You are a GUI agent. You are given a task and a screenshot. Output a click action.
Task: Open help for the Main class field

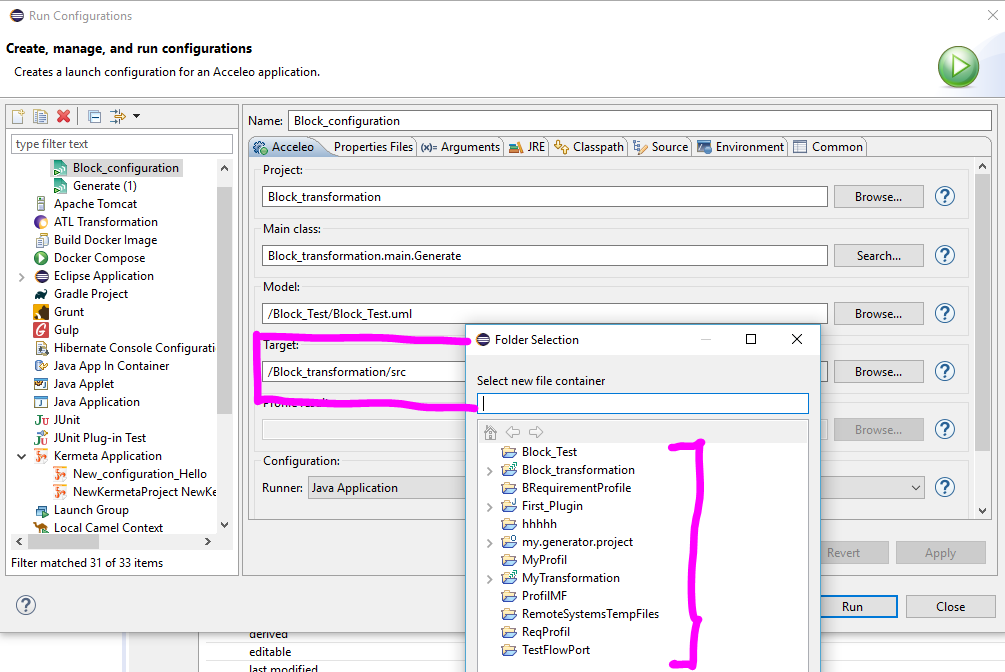coord(945,255)
